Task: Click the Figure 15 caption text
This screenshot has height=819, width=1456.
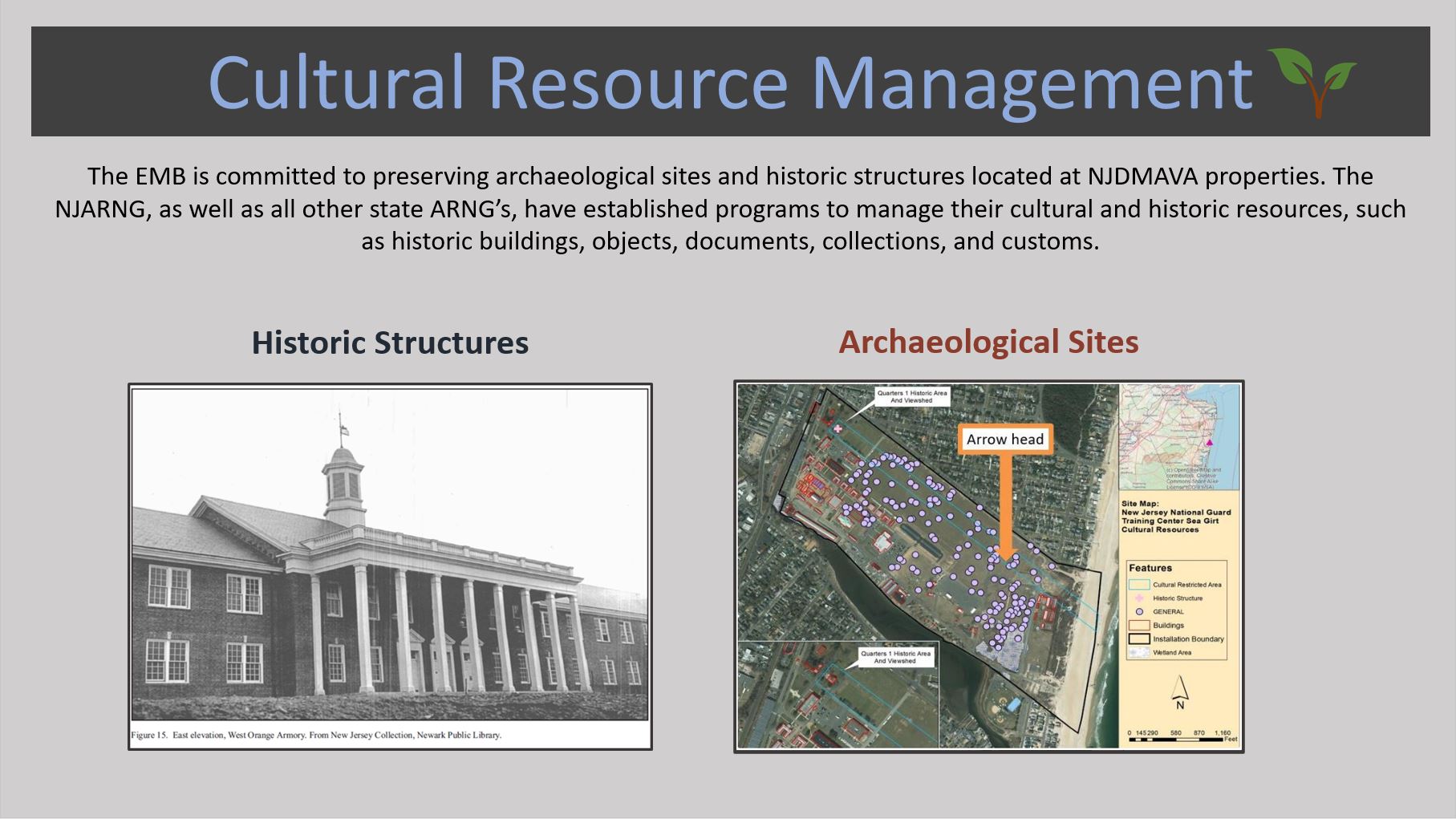Action: 316,735
